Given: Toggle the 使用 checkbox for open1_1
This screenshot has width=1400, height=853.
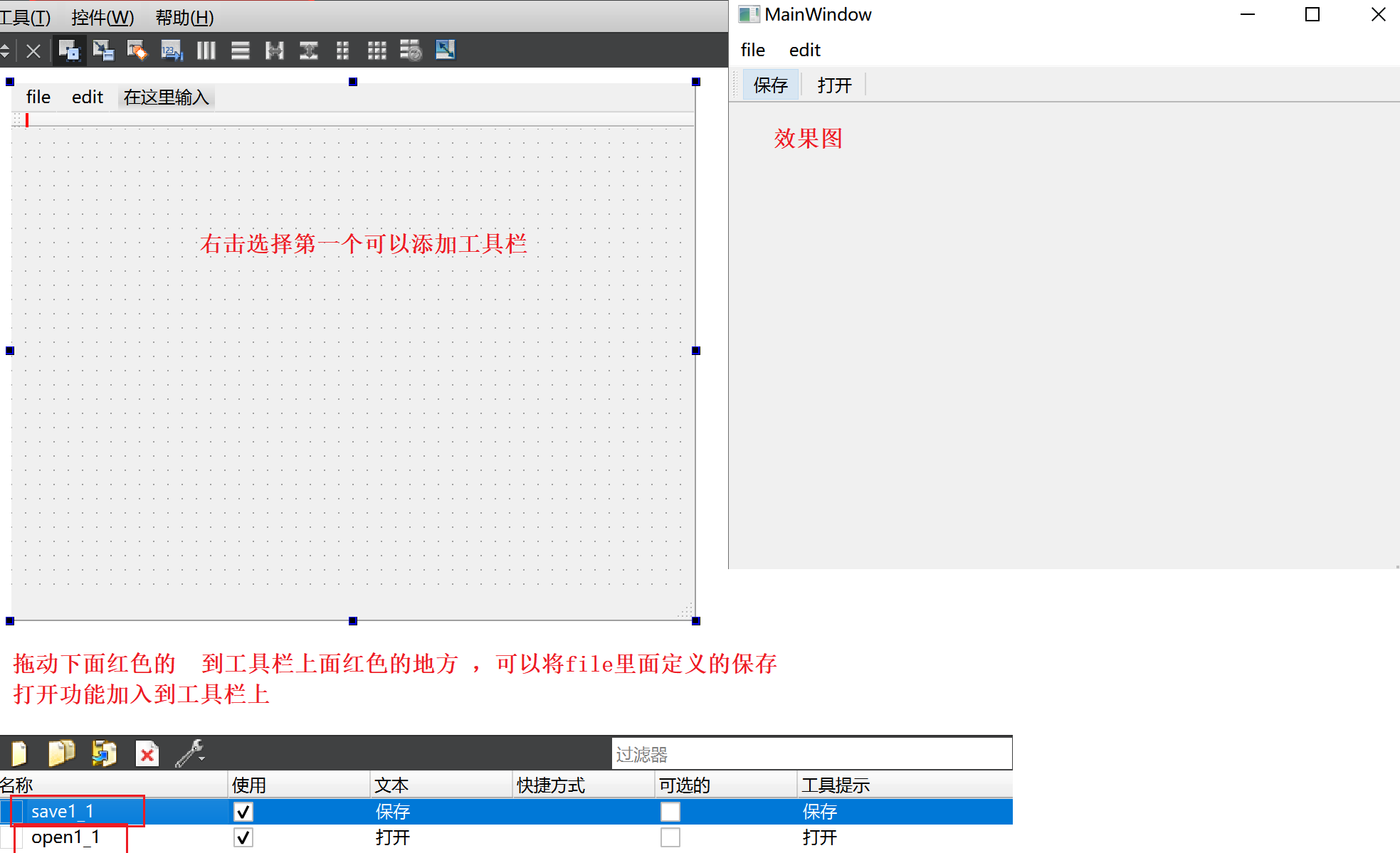Looking at the screenshot, I should click(243, 837).
